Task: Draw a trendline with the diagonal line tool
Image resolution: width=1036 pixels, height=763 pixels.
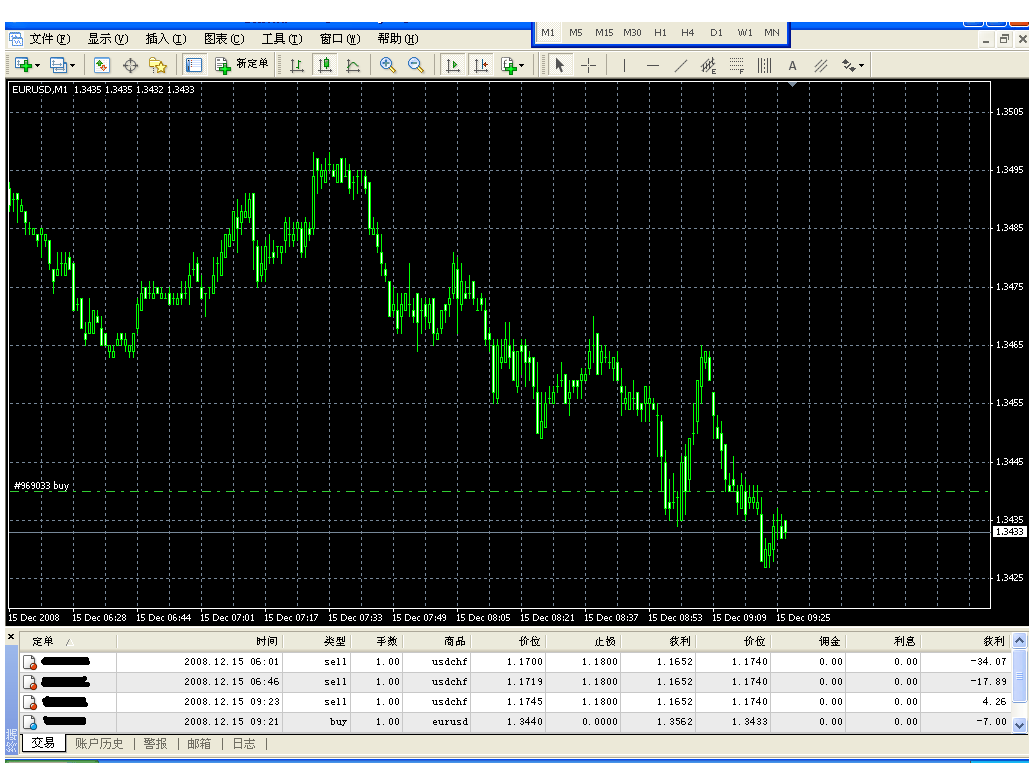Action: (681, 65)
